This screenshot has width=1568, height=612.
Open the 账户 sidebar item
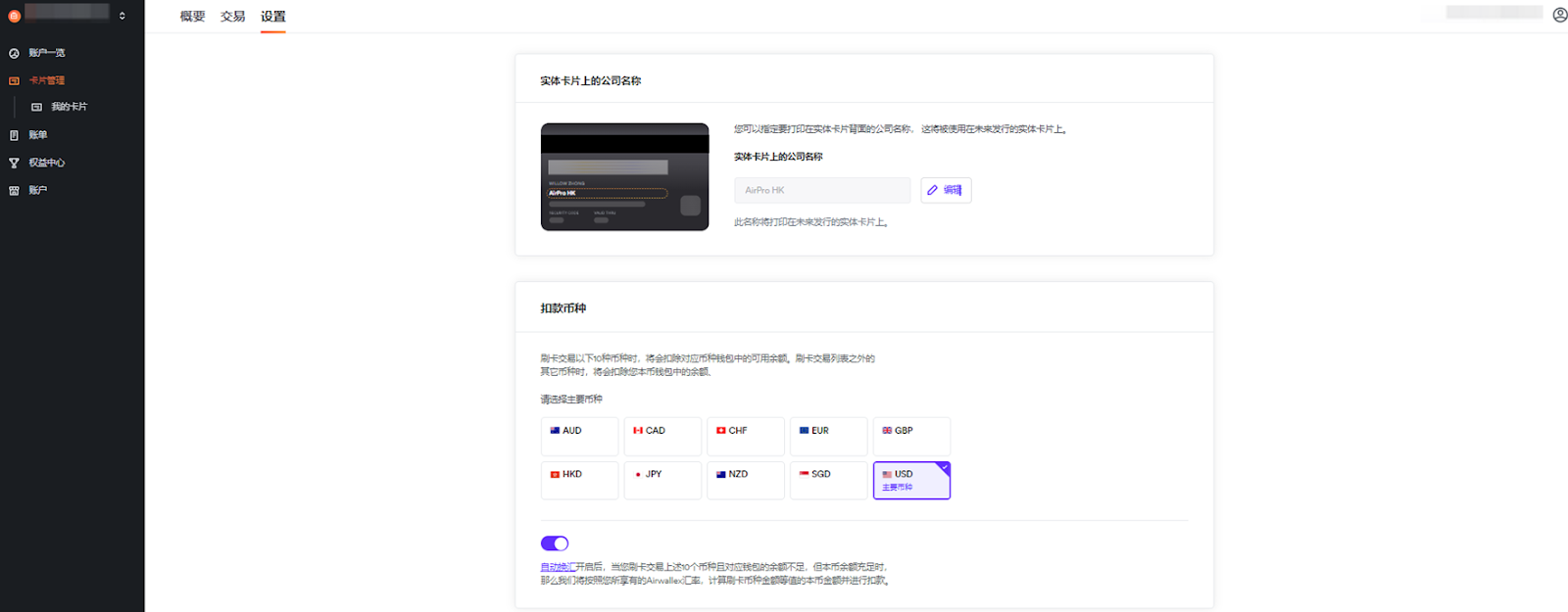coord(37,190)
